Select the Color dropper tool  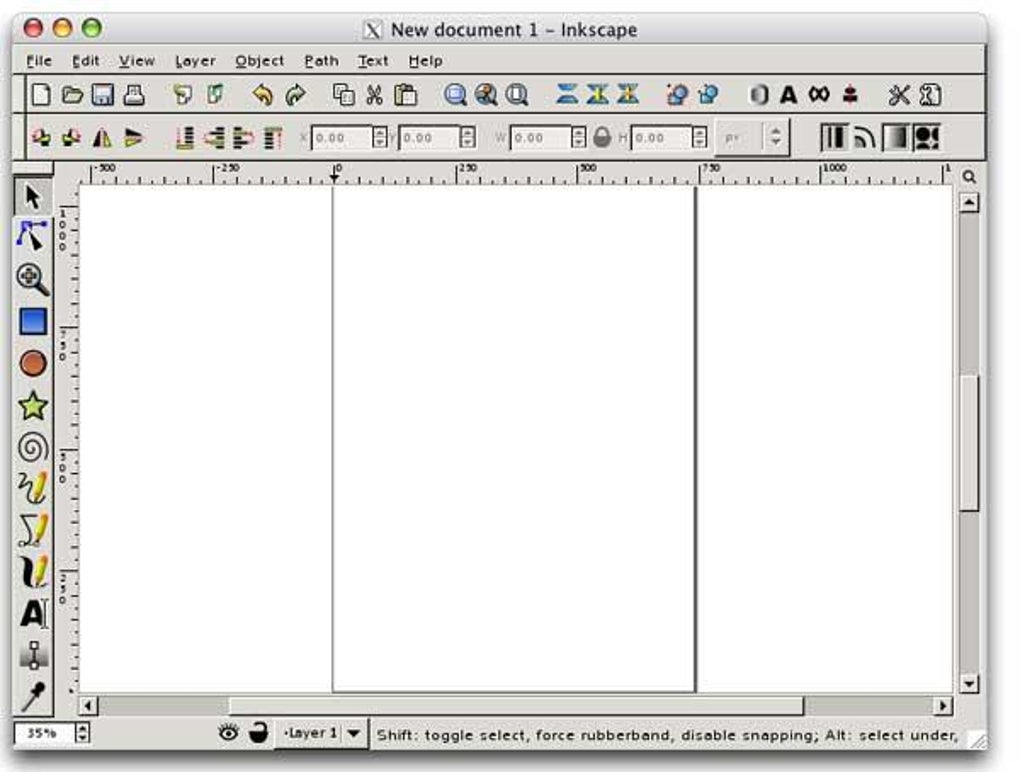click(x=33, y=696)
